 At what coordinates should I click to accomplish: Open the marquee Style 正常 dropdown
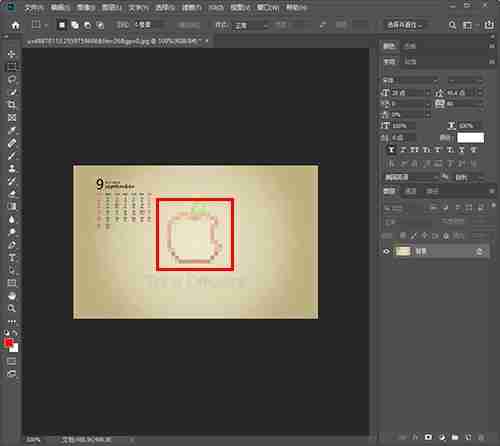[x=252, y=25]
